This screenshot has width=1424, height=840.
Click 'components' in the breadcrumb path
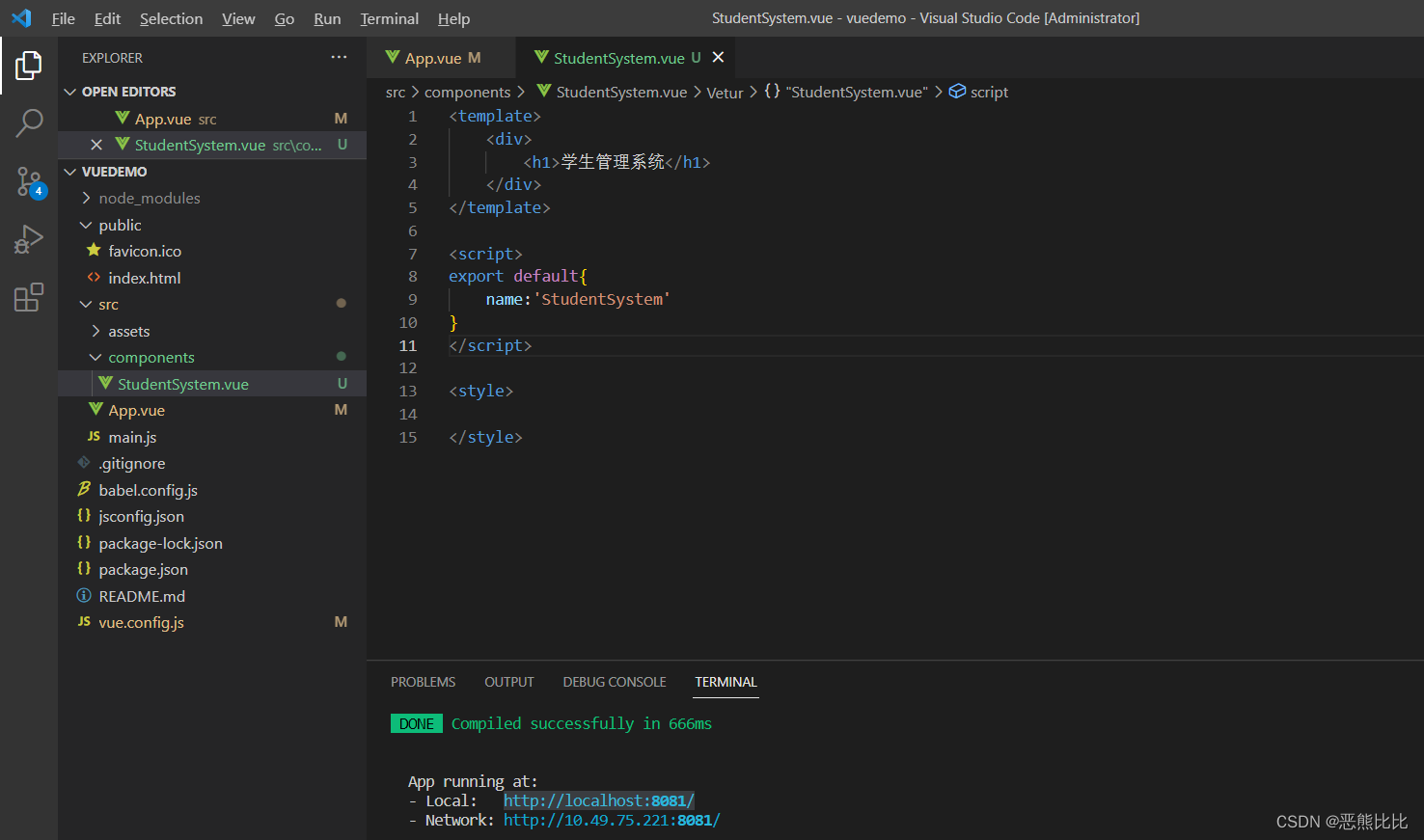point(468,92)
